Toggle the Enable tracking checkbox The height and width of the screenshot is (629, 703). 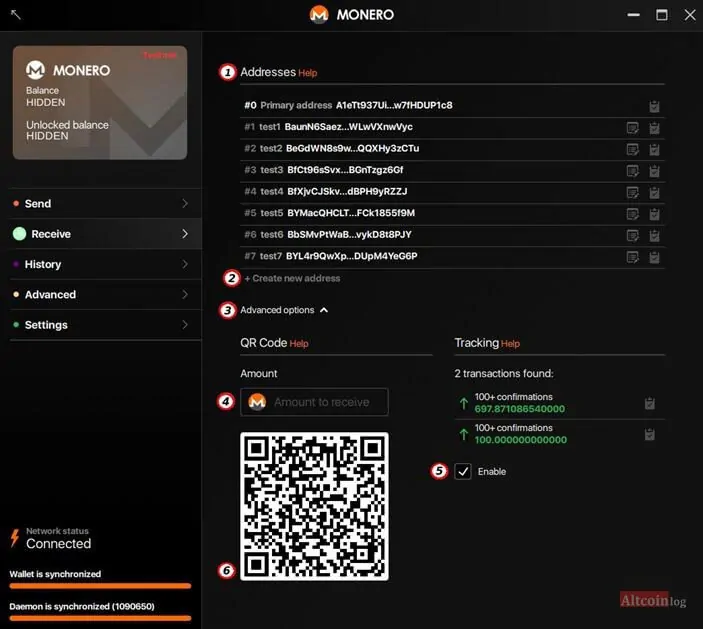click(x=463, y=472)
